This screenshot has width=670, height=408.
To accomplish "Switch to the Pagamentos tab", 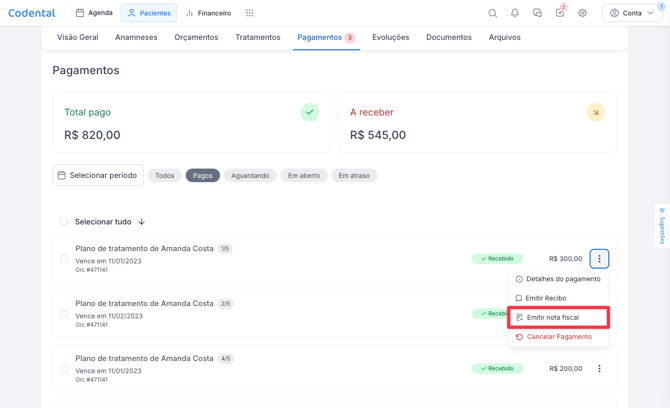I will [x=326, y=37].
